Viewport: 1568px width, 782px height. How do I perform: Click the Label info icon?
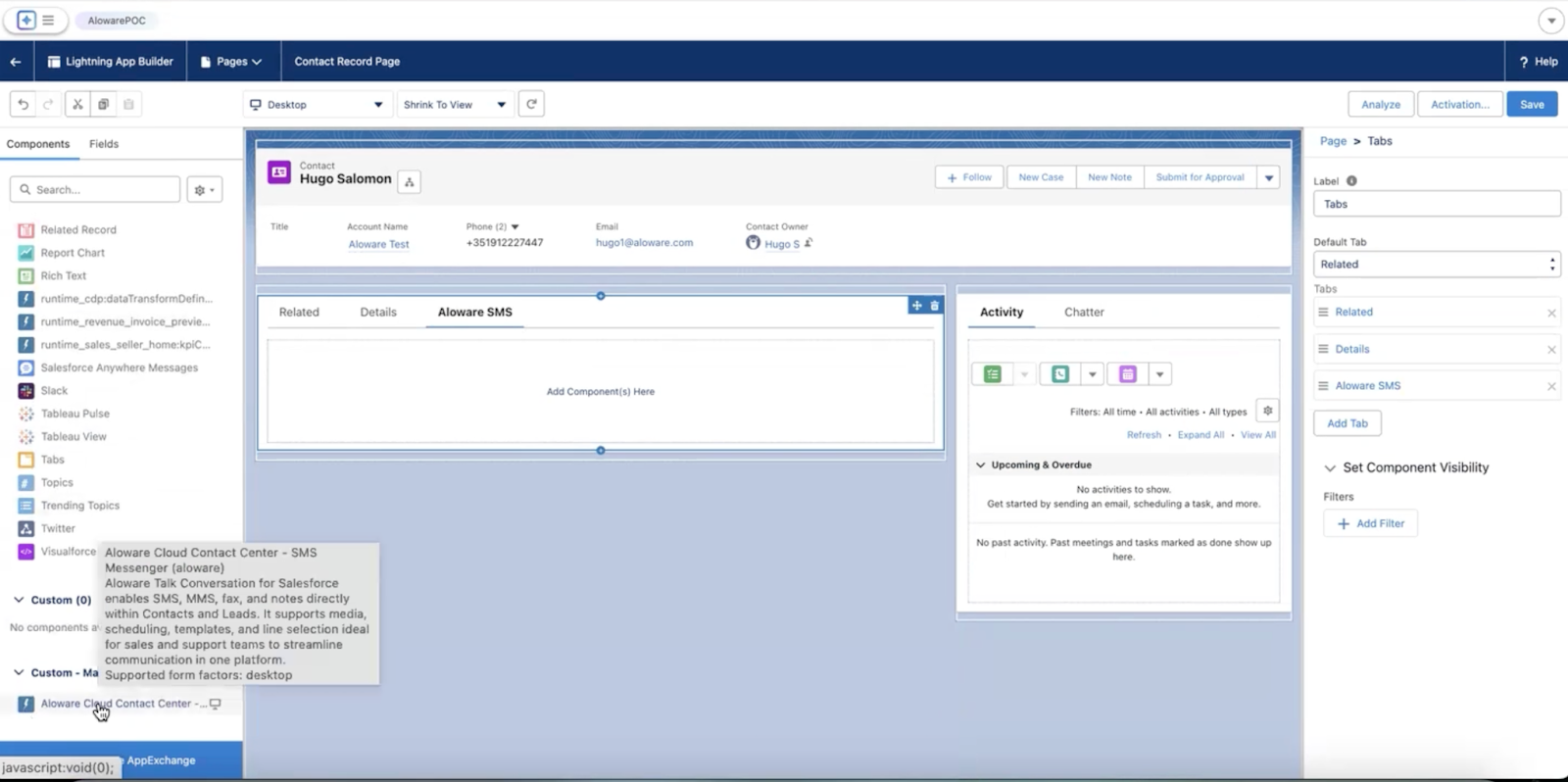(1351, 181)
